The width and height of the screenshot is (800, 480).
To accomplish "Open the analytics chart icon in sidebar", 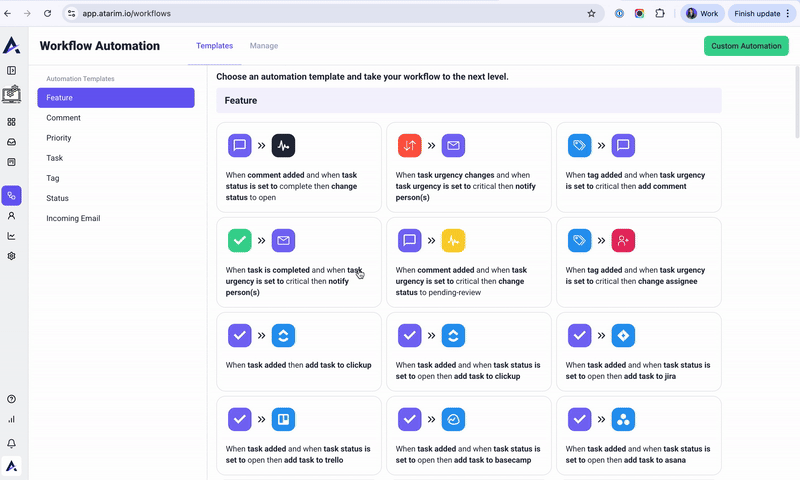I will pos(12,236).
